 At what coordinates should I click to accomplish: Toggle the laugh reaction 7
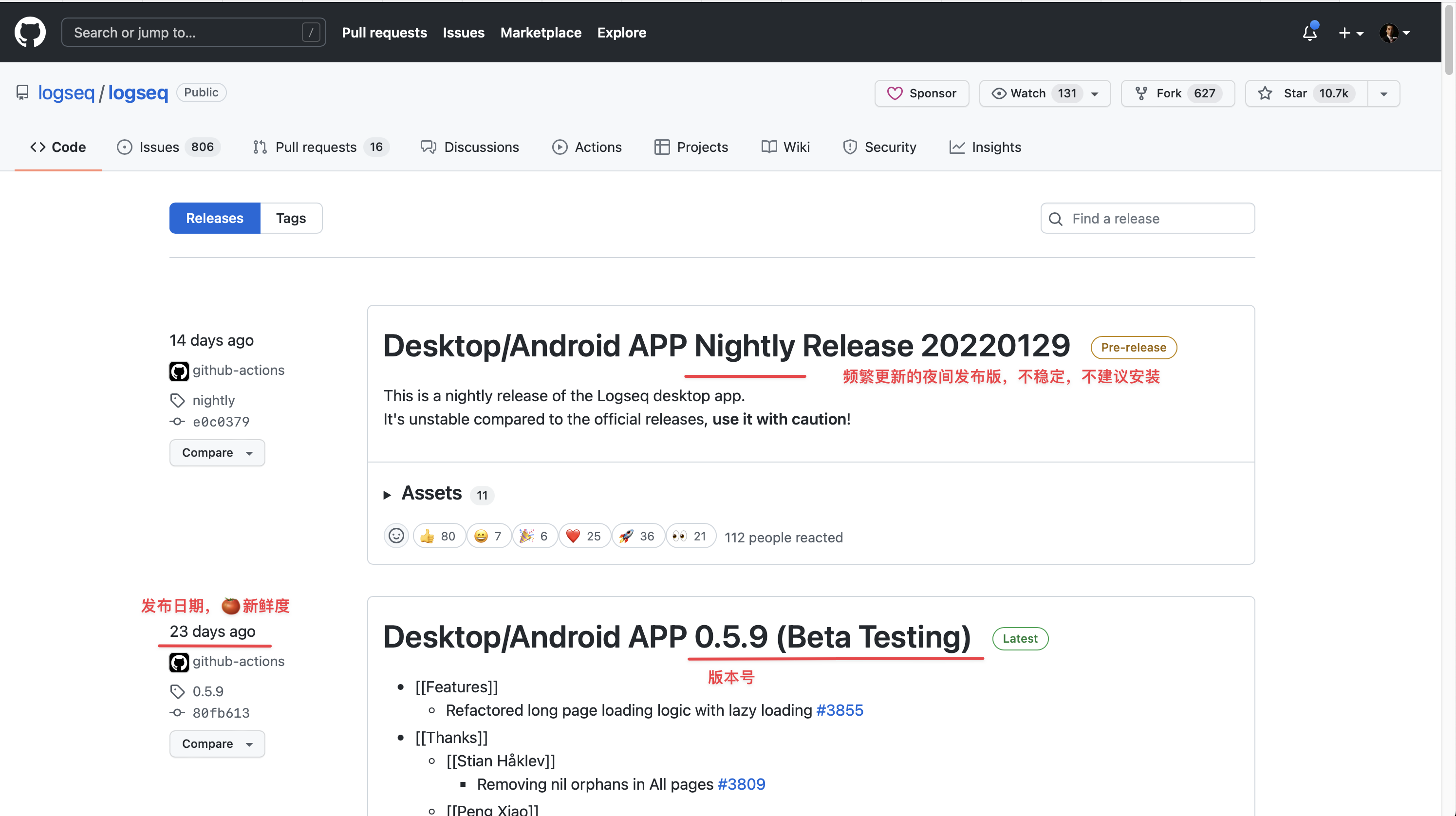tap(489, 536)
